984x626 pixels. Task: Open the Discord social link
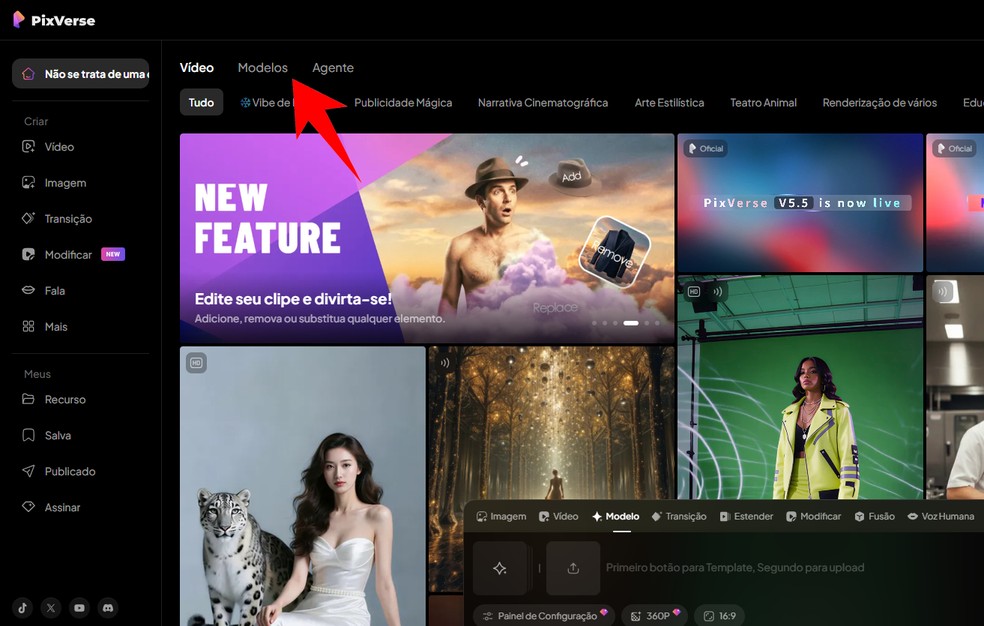108,608
